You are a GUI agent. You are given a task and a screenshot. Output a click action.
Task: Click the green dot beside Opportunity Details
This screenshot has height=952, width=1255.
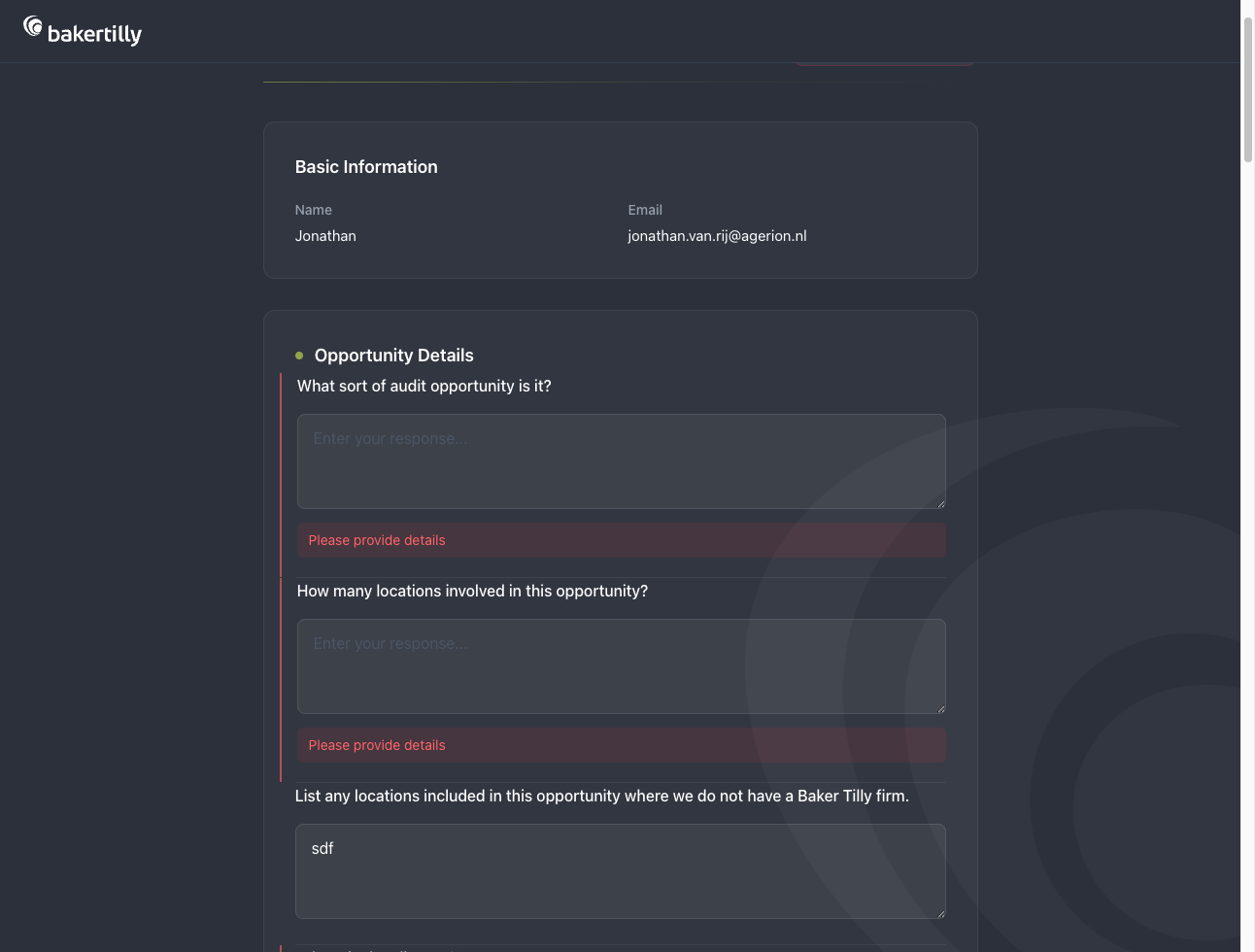(299, 356)
